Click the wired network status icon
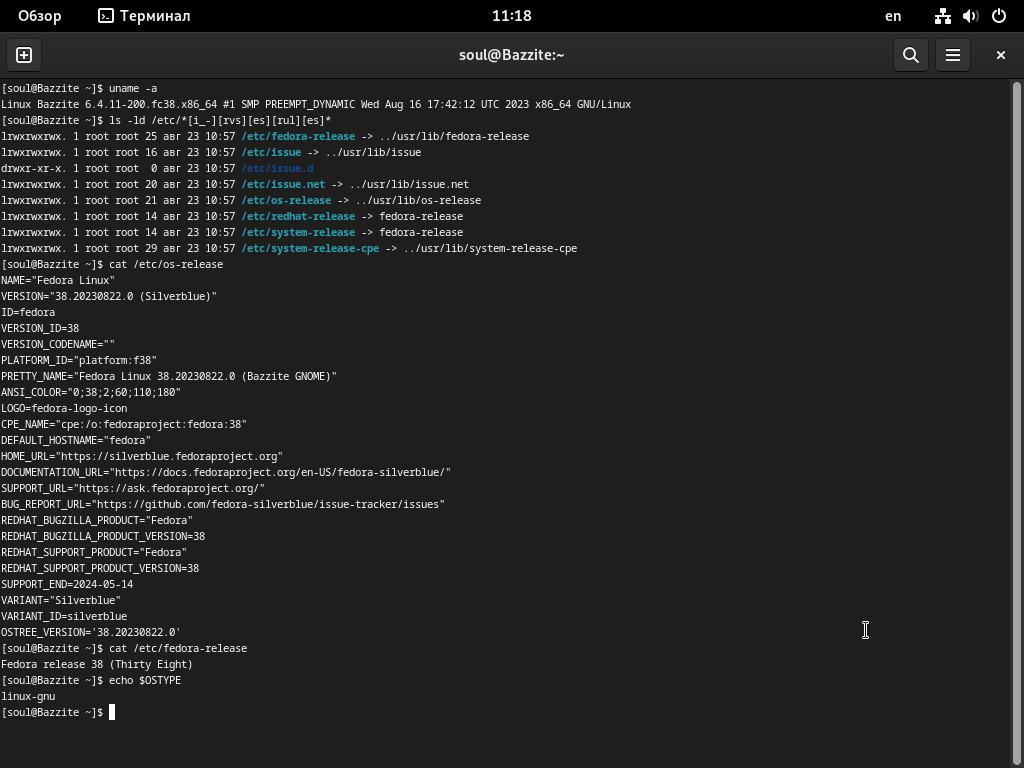Viewport: 1024px width, 768px height. (942, 16)
